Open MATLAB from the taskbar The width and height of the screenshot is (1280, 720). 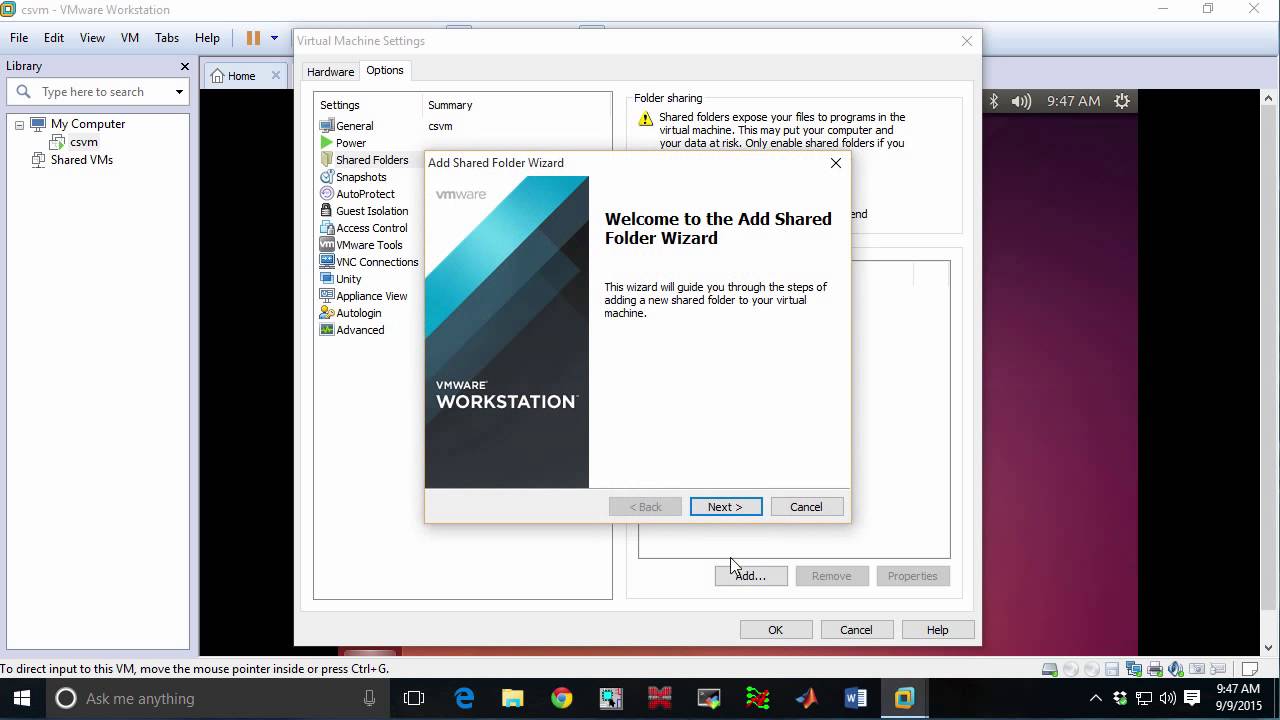coord(806,698)
